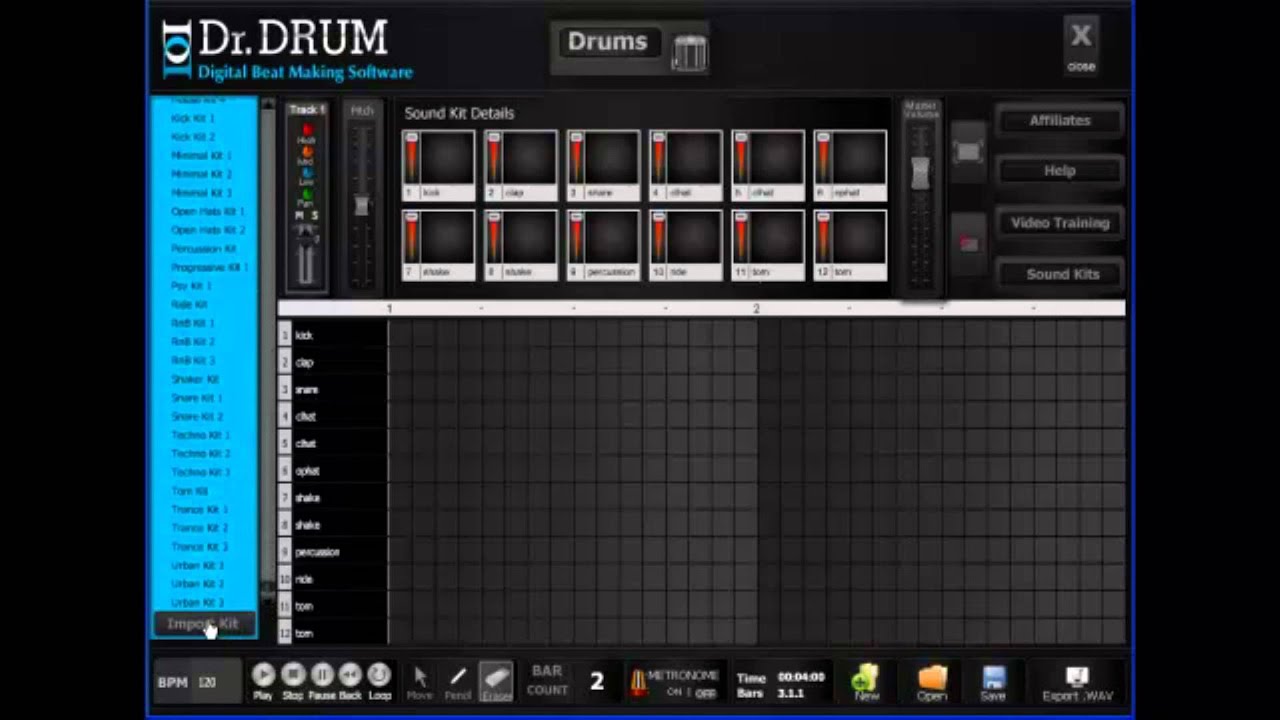Turn the metronome ON
The width and height of the screenshot is (1280, 720).
pyautogui.click(x=674, y=692)
